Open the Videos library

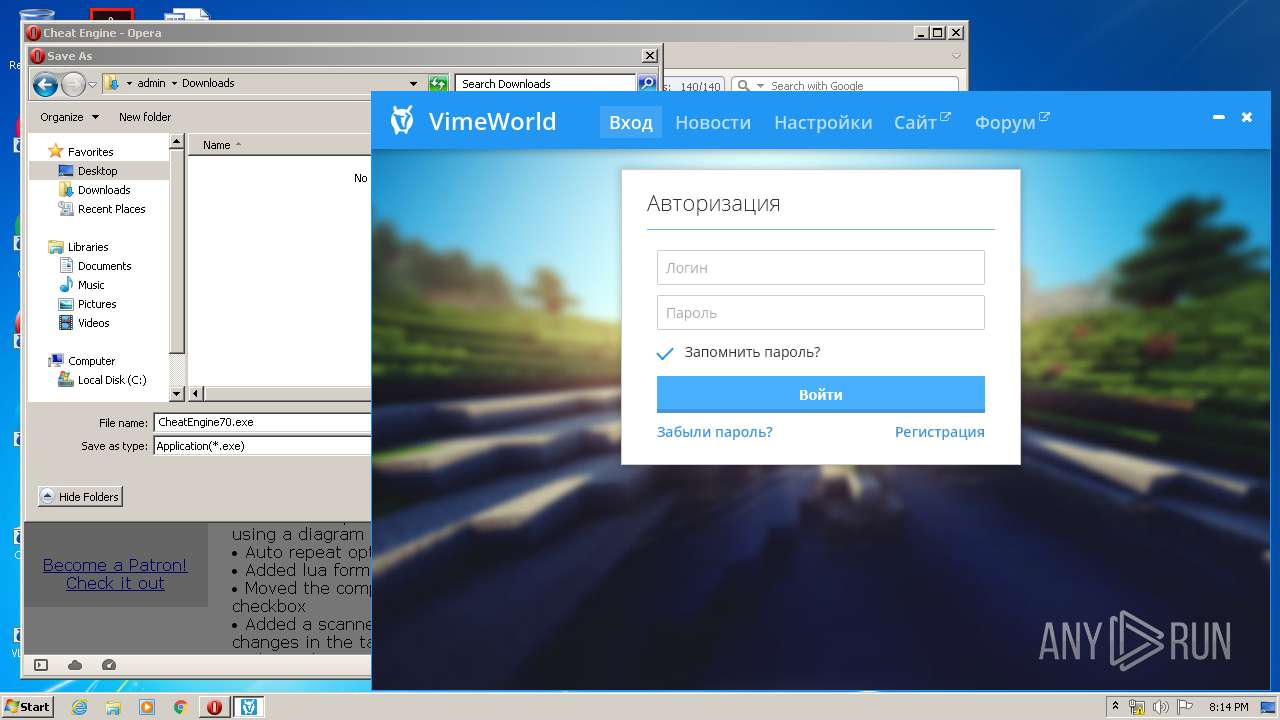pyautogui.click(x=84, y=323)
